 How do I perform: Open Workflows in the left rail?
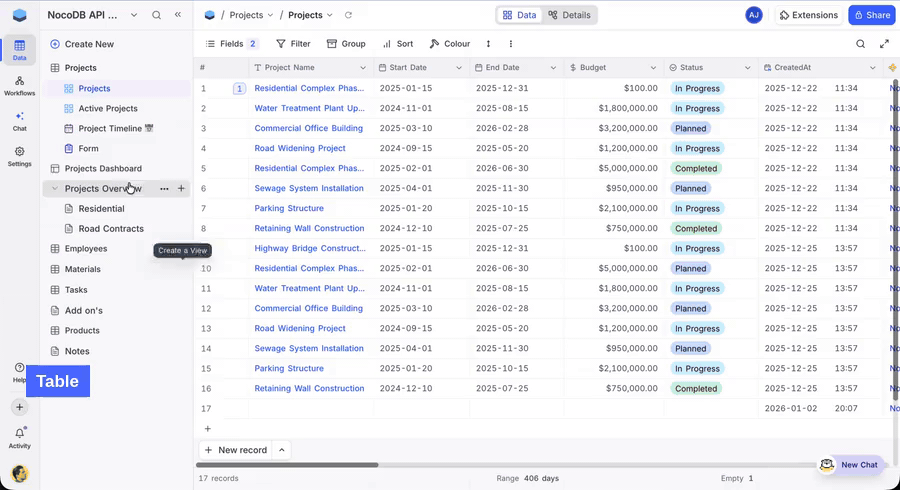pos(20,85)
